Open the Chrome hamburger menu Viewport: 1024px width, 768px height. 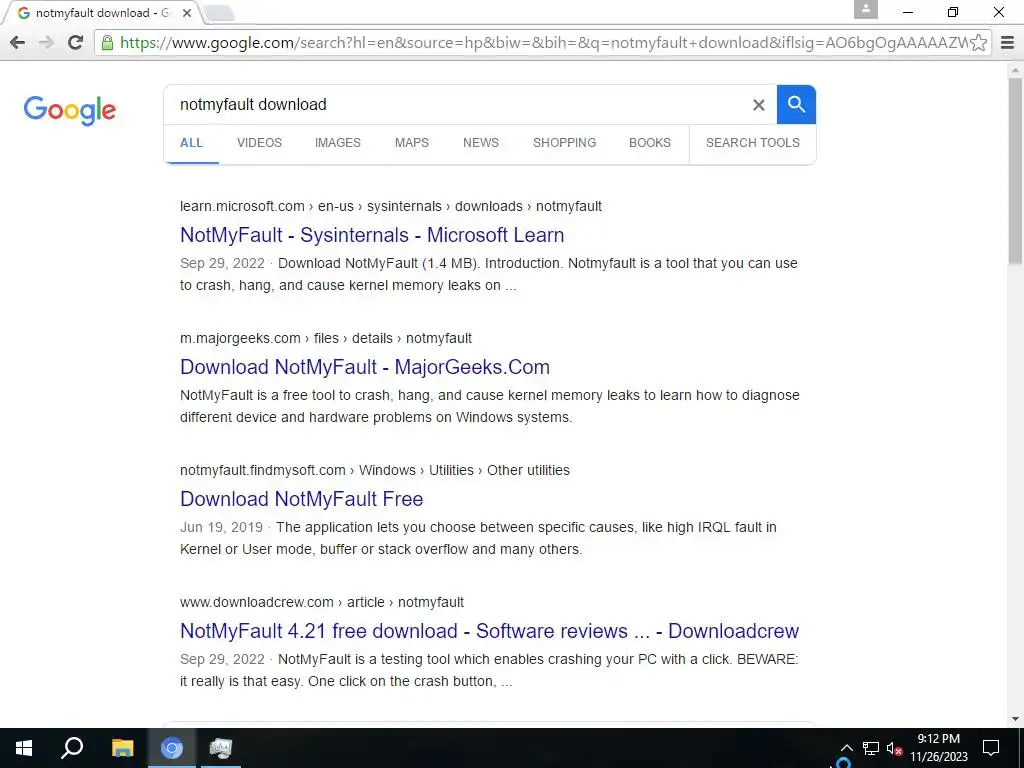tap(1008, 43)
